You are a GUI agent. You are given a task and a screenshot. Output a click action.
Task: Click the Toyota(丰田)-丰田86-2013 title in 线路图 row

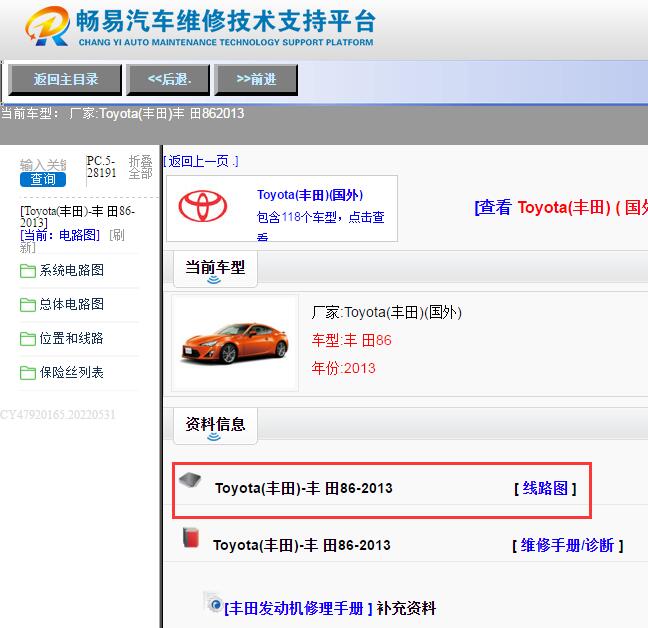coord(303,488)
